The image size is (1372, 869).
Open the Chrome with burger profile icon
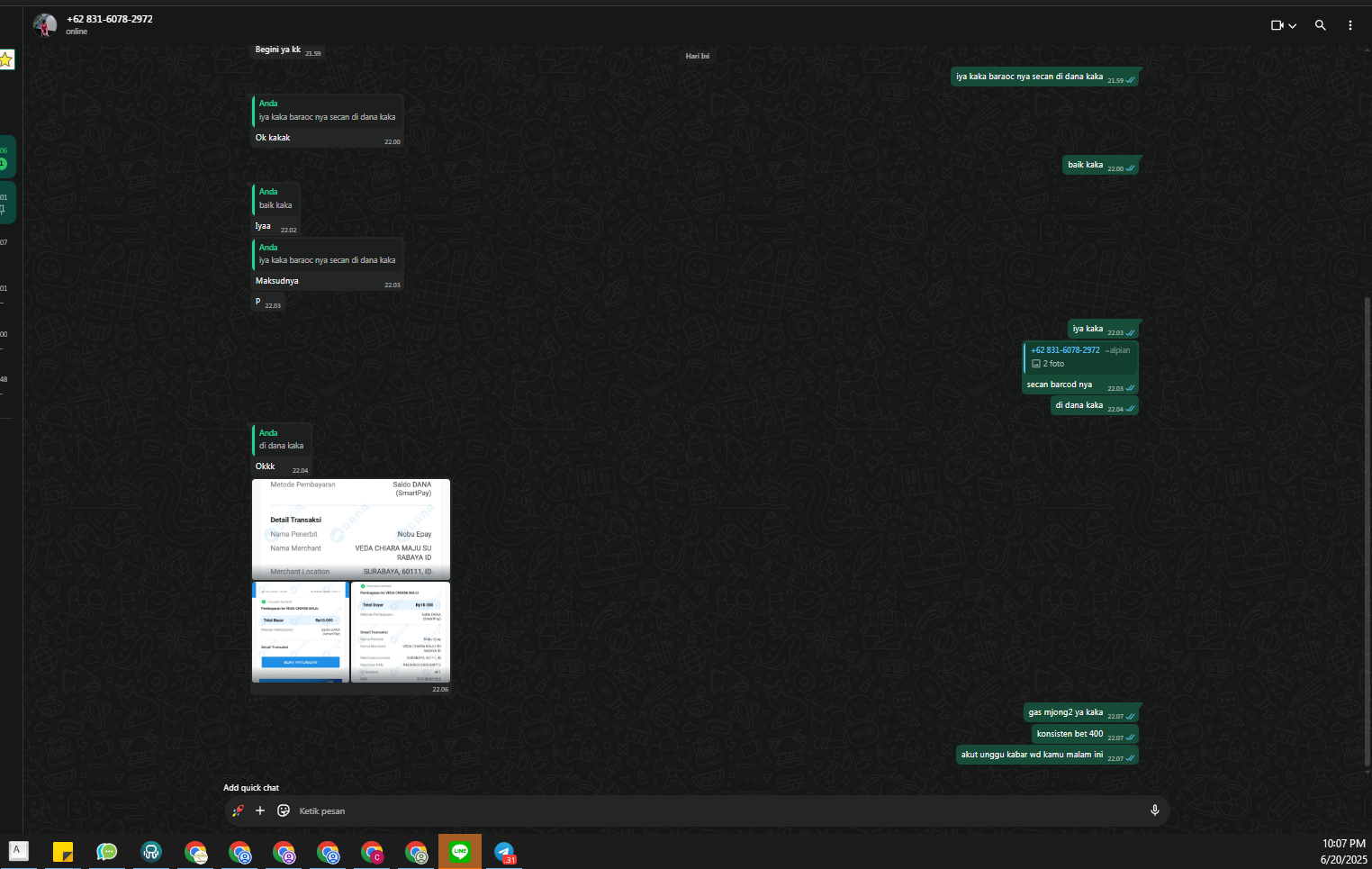195,852
